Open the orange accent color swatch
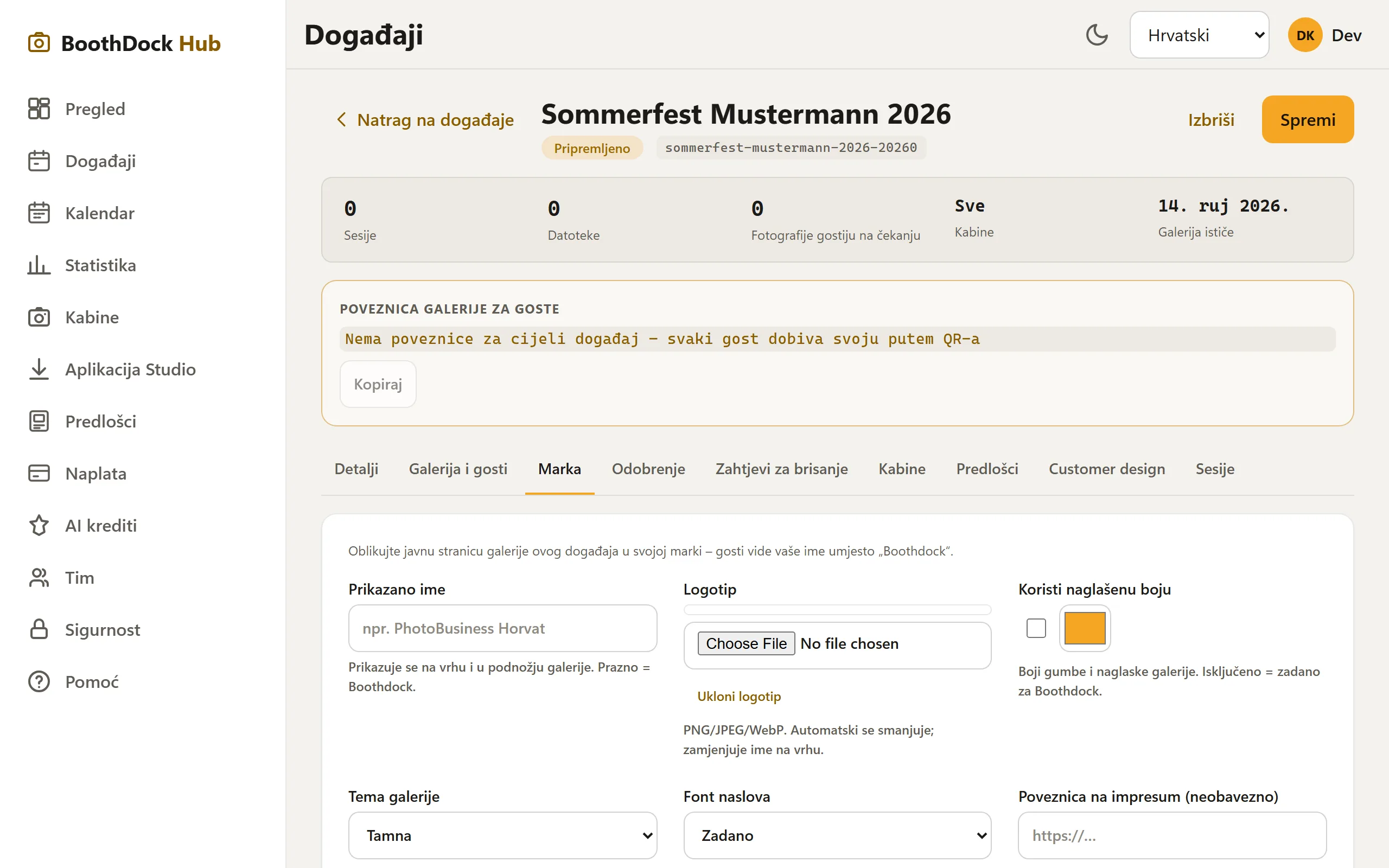This screenshot has height=868, width=1389. tap(1085, 628)
